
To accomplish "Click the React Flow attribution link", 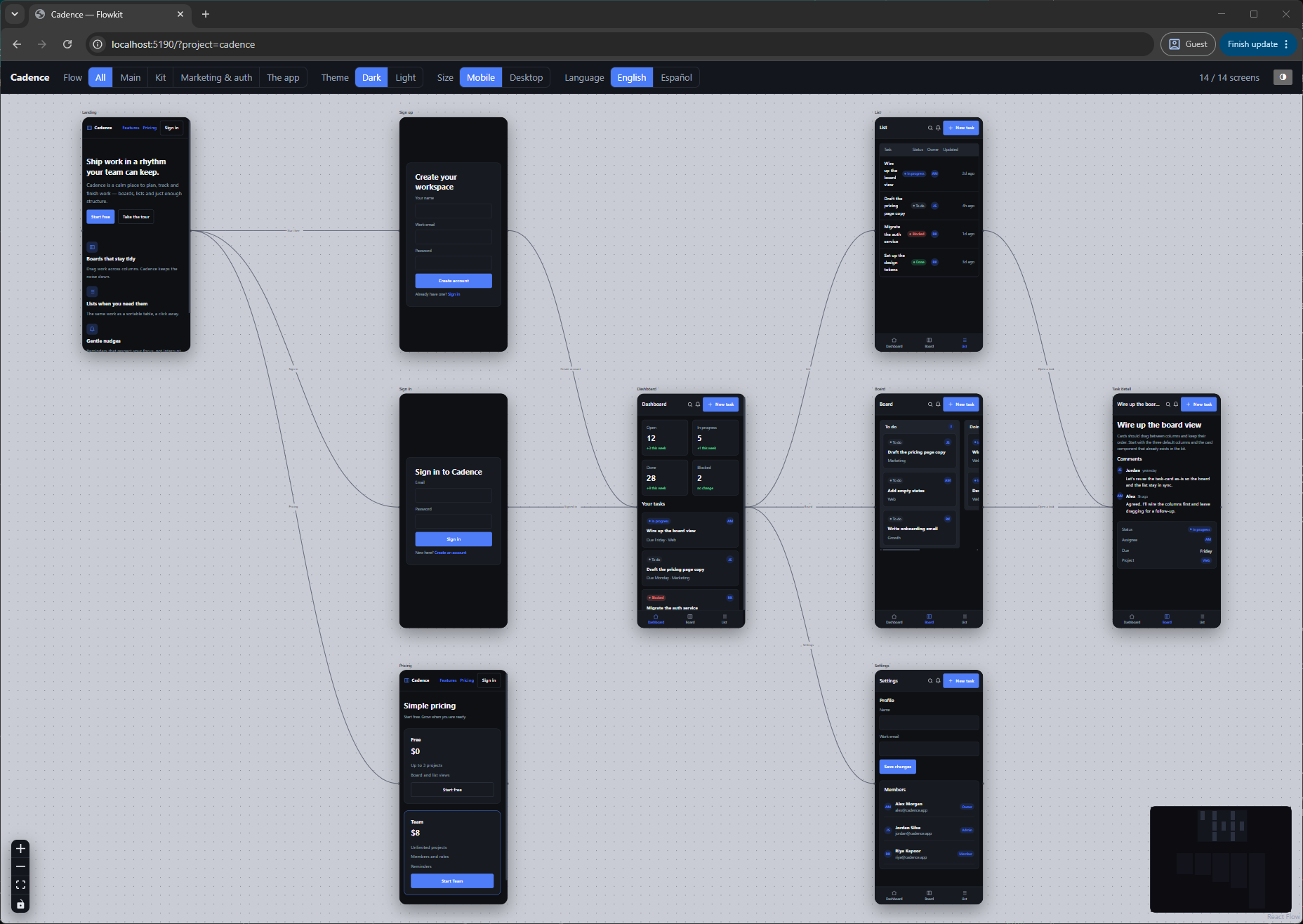I will (x=1283, y=917).
